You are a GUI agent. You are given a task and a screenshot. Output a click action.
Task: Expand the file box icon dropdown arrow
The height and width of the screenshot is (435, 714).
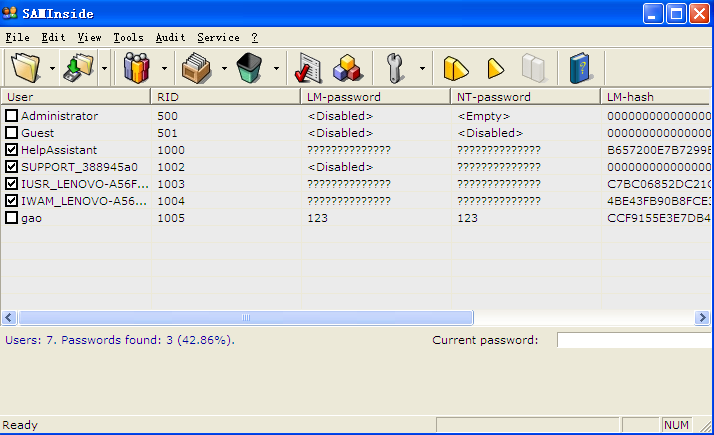224,68
